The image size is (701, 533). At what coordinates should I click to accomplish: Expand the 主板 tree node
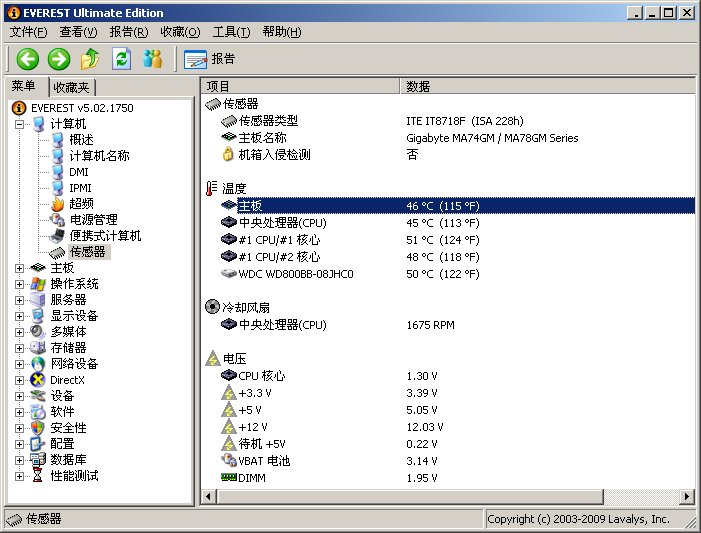pyautogui.click(x=19, y=268)
